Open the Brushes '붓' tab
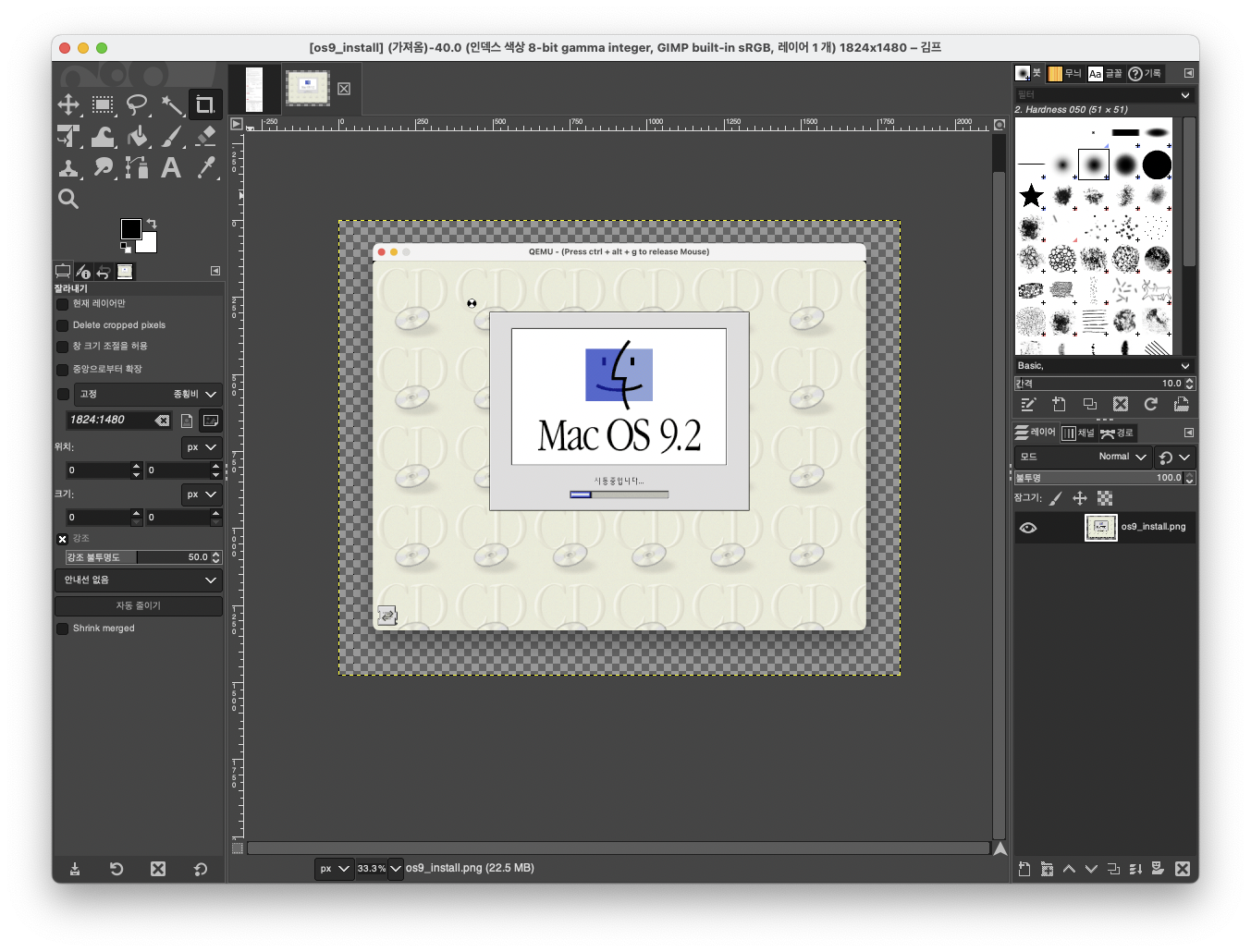The width and height of the screenshot is (1251, 952). click(x=1028, y=73)
